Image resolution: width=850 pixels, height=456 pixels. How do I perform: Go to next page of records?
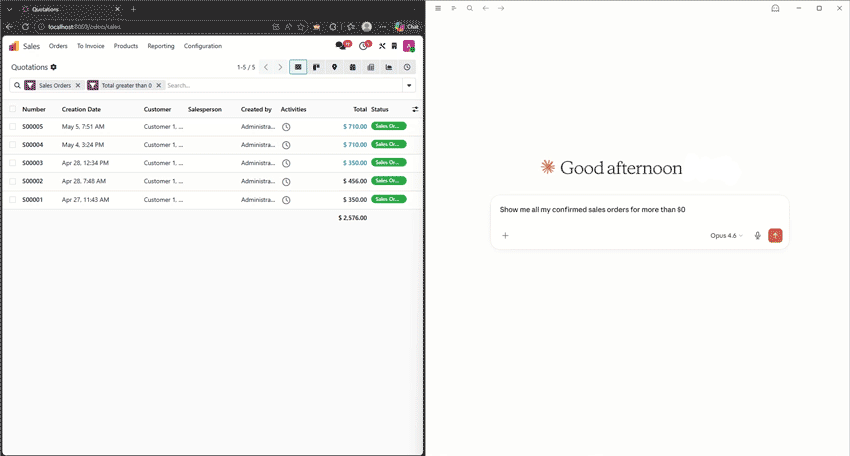(x=280, y=67)
